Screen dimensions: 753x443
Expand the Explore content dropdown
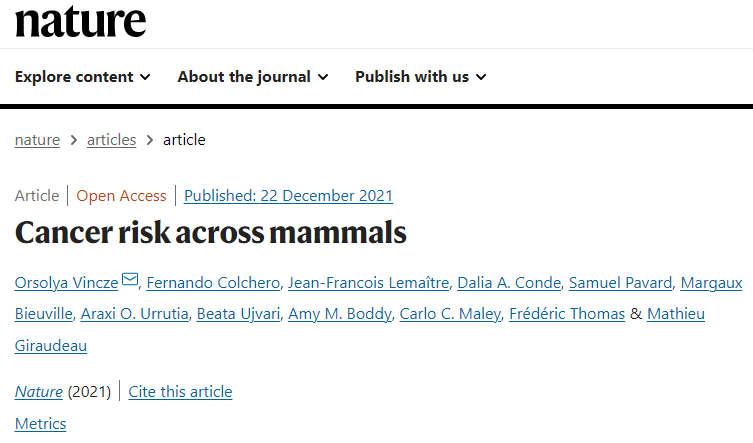83,77
